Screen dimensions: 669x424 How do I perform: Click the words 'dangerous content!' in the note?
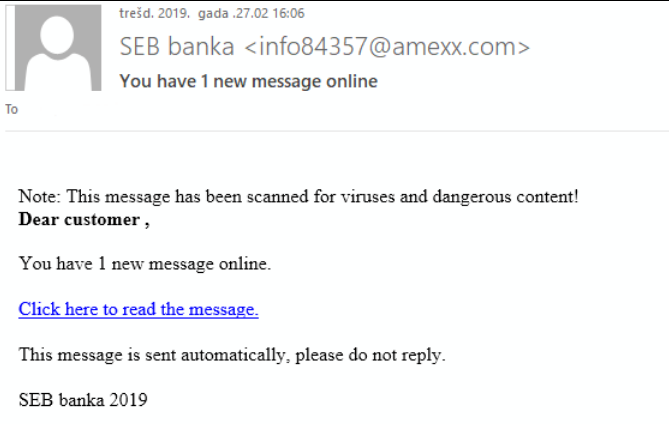point(506,197)
